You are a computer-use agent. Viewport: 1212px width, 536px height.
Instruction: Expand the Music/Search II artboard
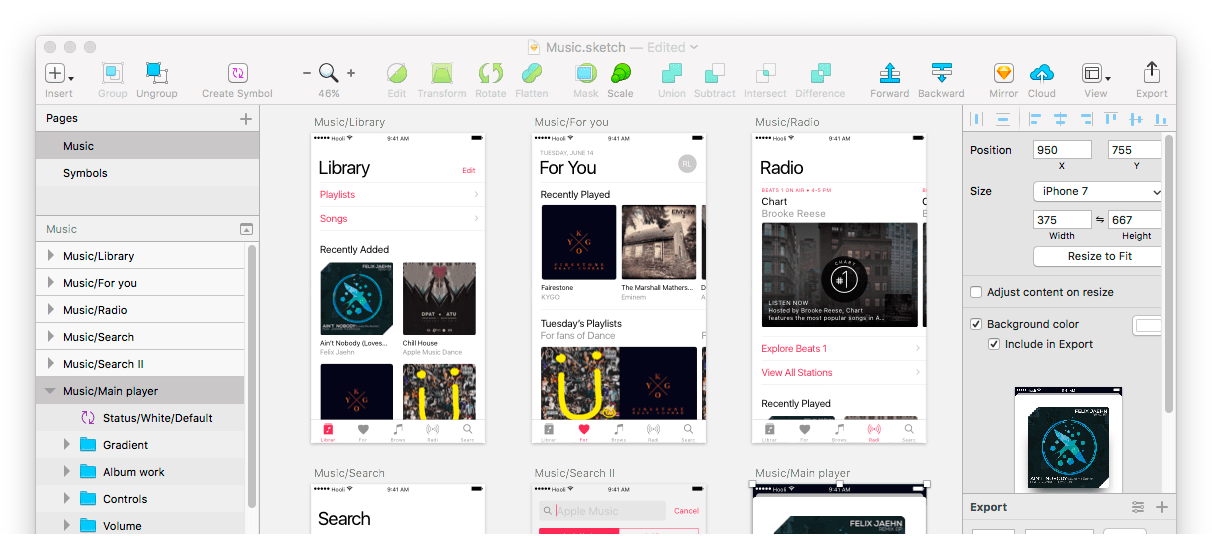click(51, 364)
